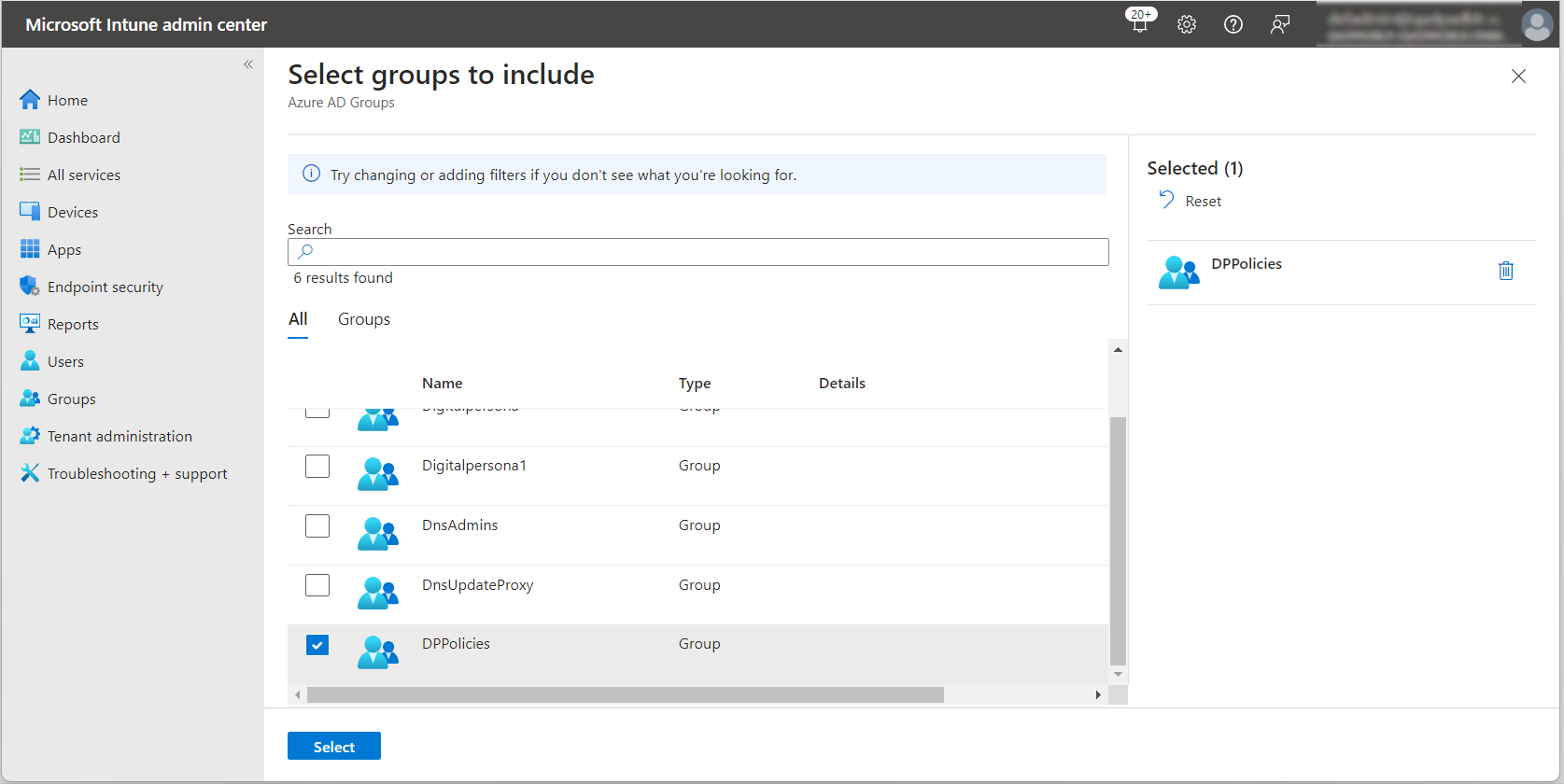Click the Select button

(333, 747)
